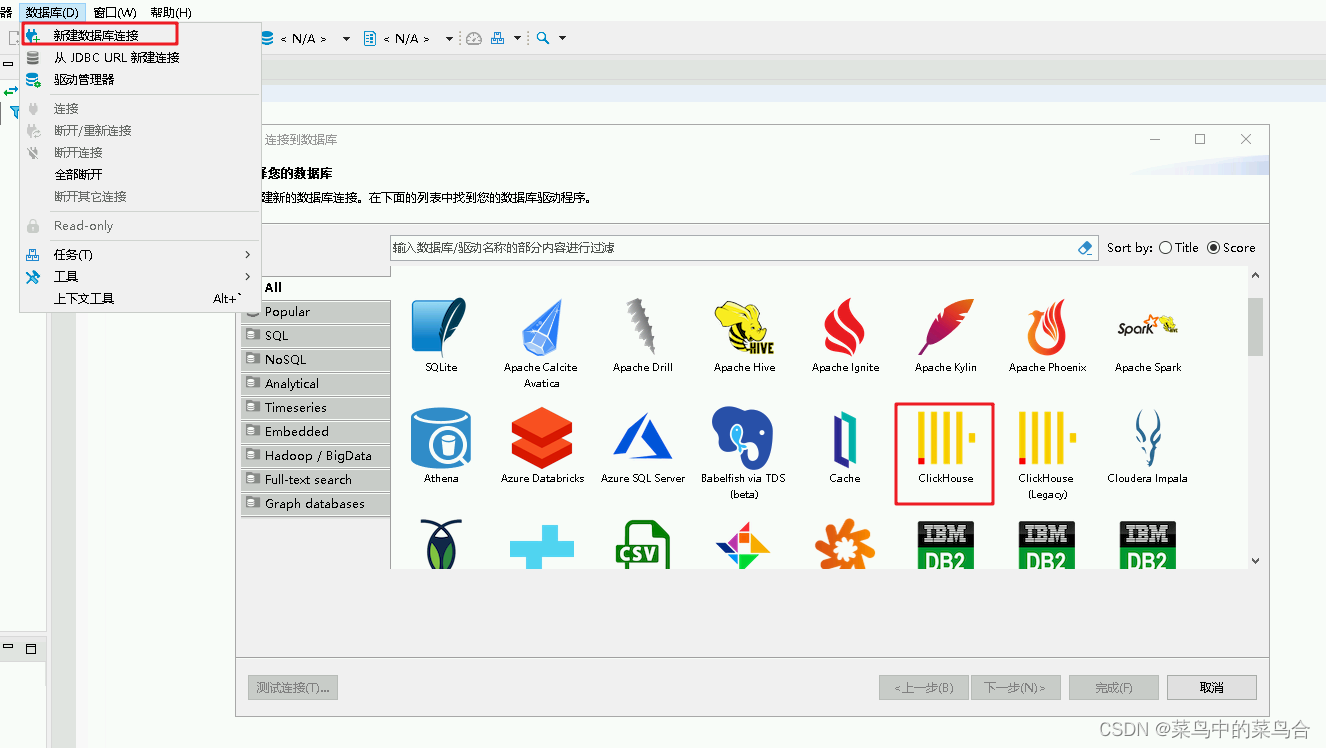The height and width of the screenshot is (748, 1326).
Task: Pick the ClickHouse (Legacy) driver
Action: [x=1046, y=453]
